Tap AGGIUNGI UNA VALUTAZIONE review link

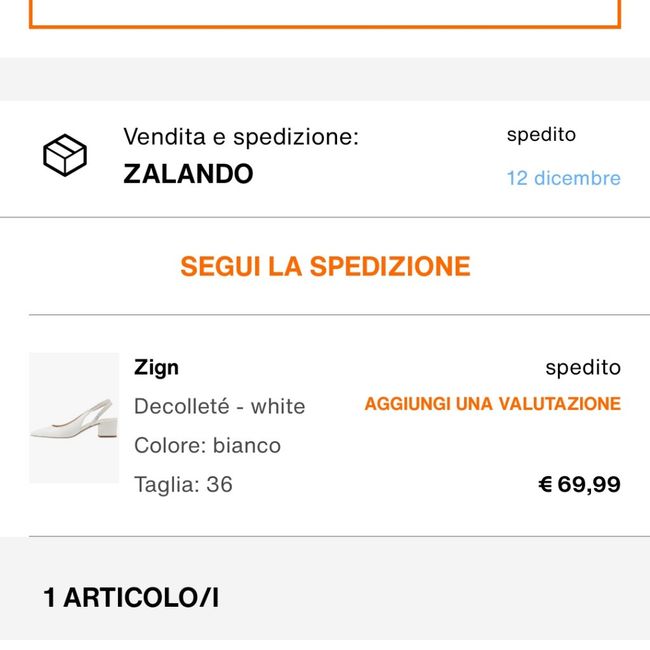pos(492,404)
